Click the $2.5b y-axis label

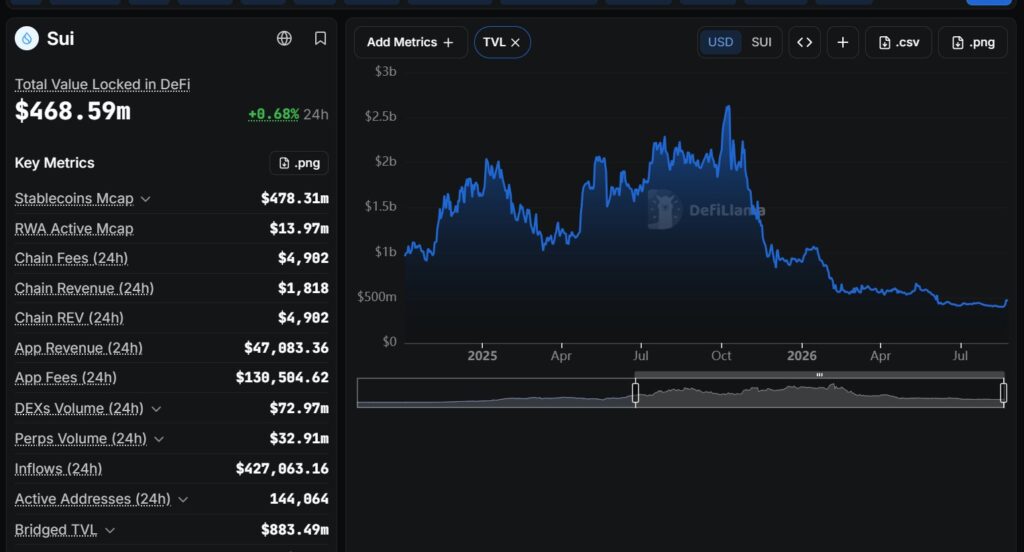[x=380, y=116]
